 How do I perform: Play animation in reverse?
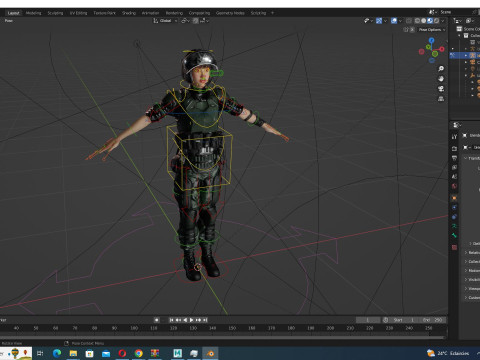click(185, 320)
